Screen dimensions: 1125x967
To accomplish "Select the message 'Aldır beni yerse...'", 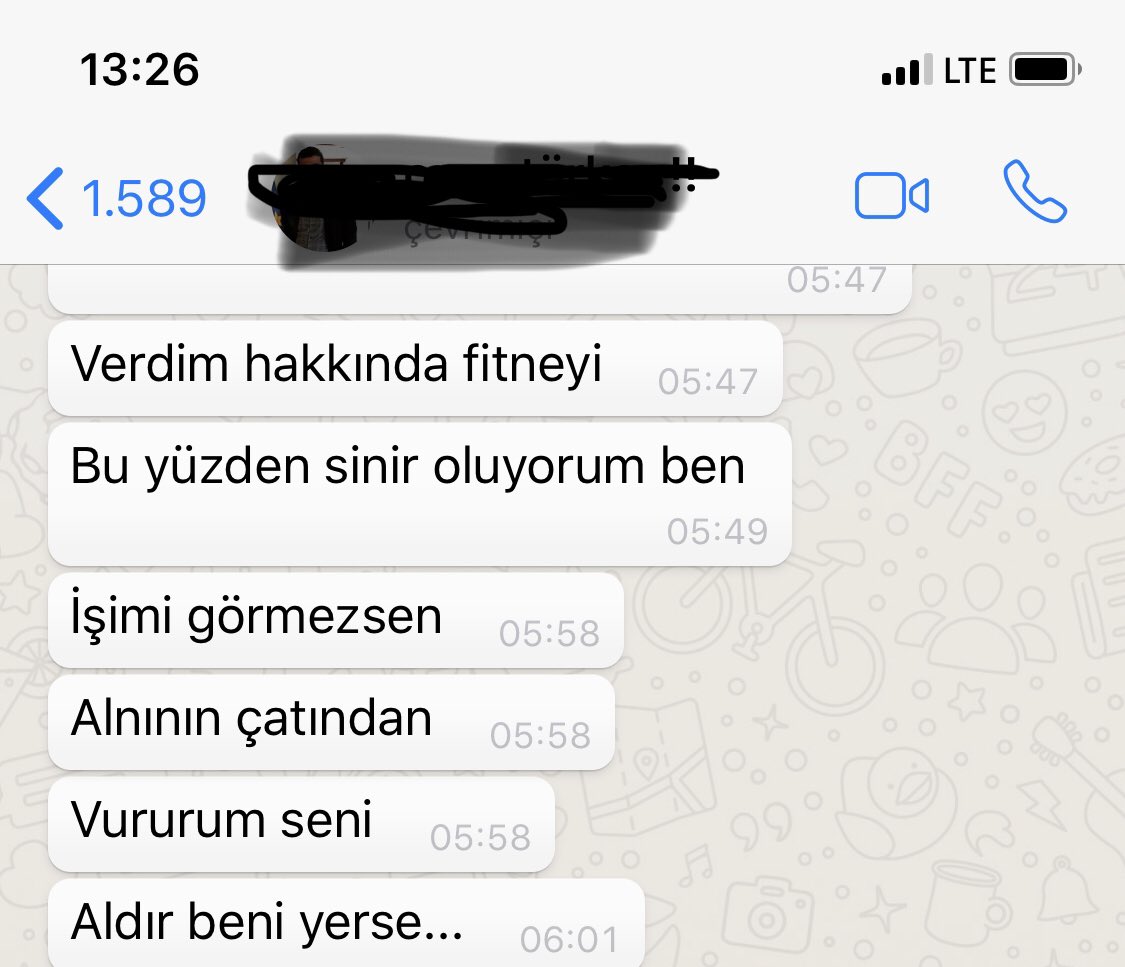I will [346, 924].
